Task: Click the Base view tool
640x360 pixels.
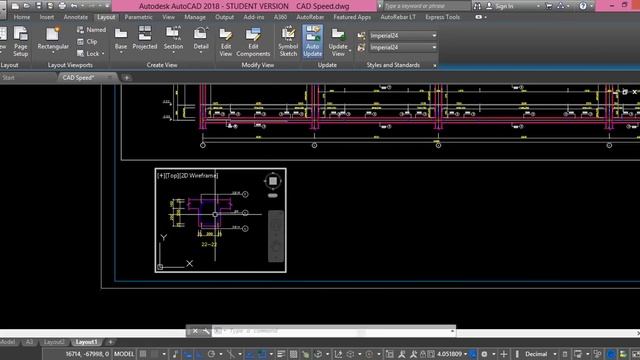Action: click(121, 39)
